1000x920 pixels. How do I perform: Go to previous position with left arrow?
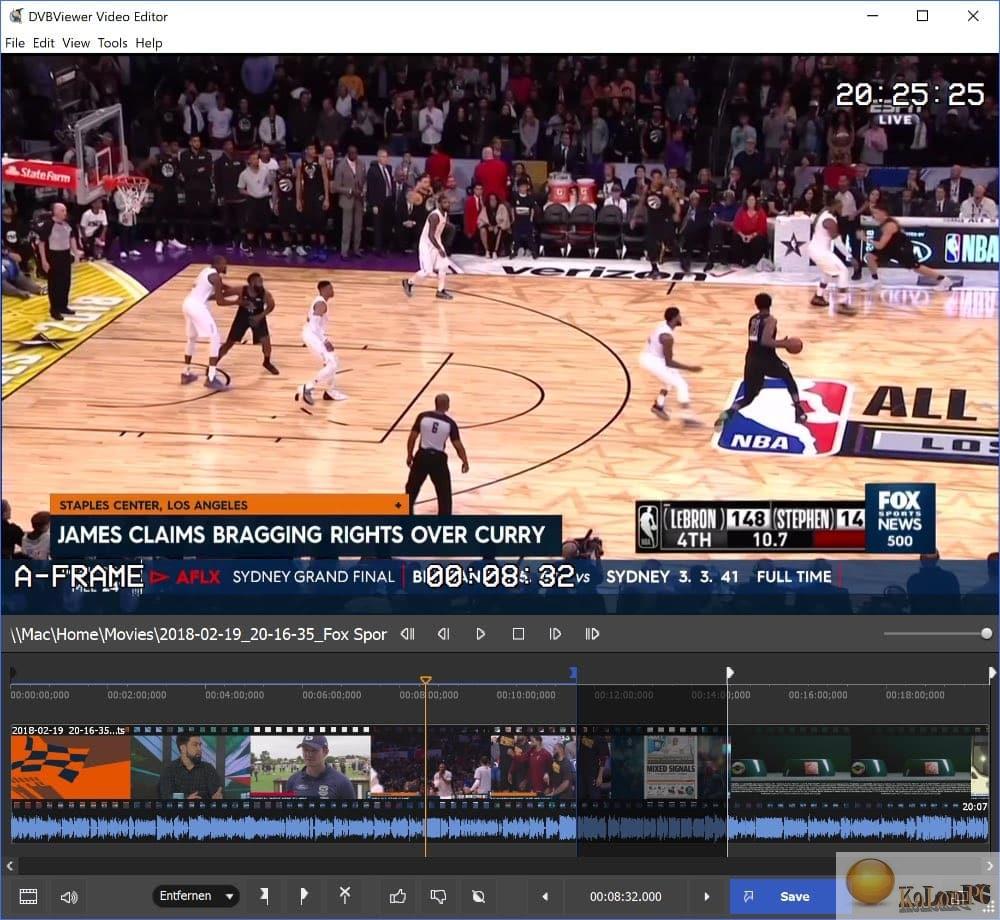click(545, 896)
